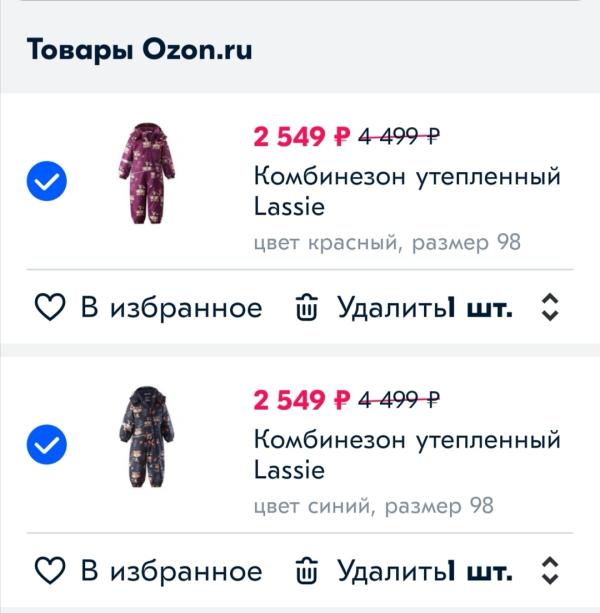Click the trash bin icon for the blue jumpsuit
Image resolution: width=600 pixels, height=613 pixels.
pos(306,572)
